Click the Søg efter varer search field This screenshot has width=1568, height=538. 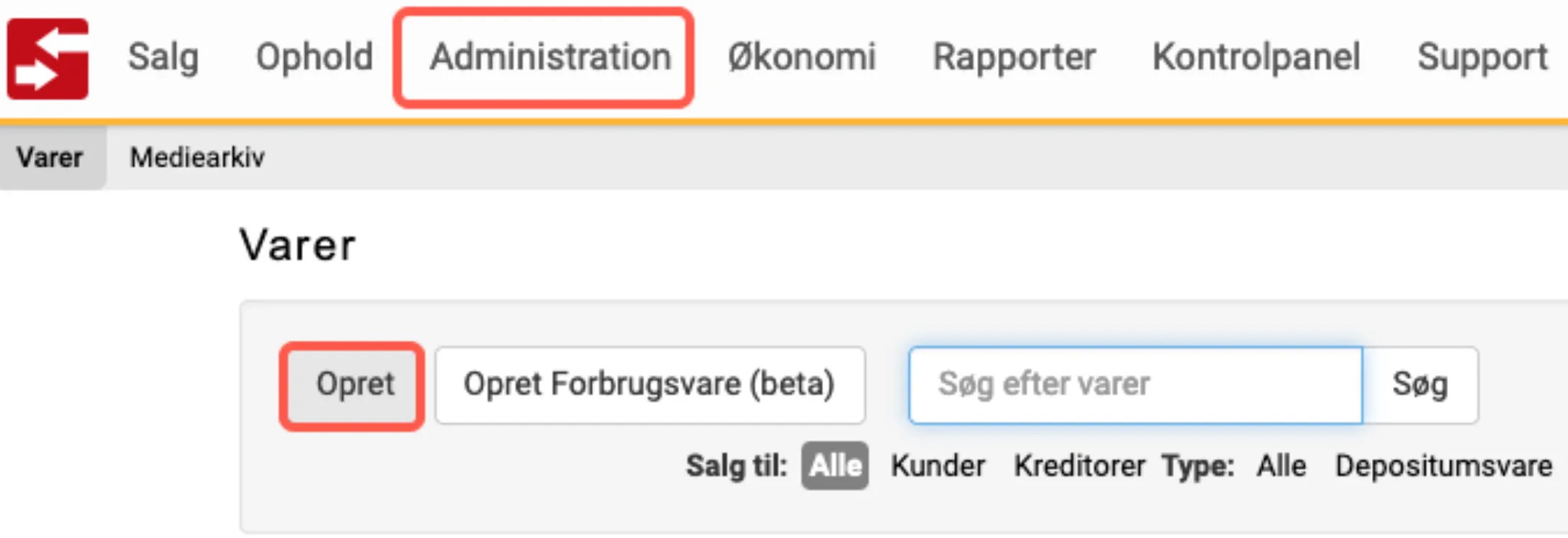pyautogui.click(x=1135, y=385)
